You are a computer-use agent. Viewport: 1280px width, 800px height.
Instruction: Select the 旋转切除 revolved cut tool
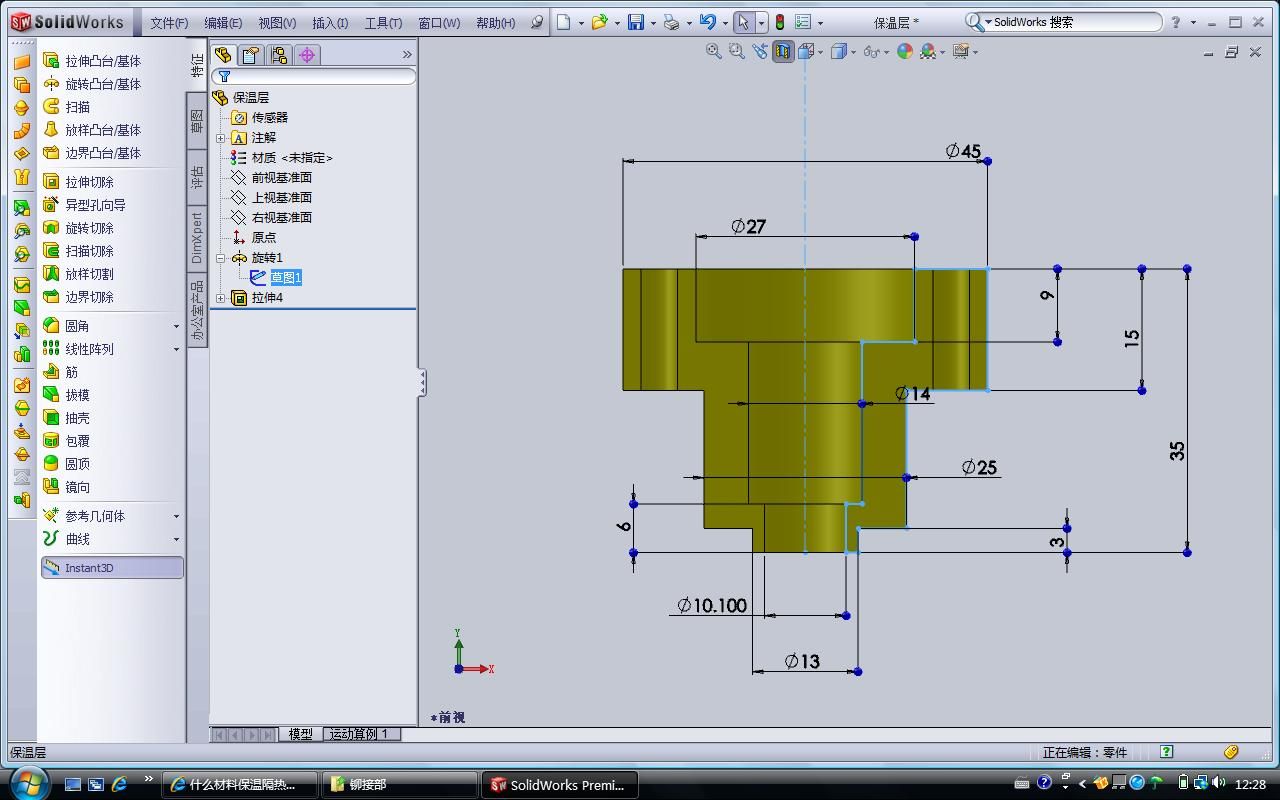pyautogui.click(x=79, y=228)
